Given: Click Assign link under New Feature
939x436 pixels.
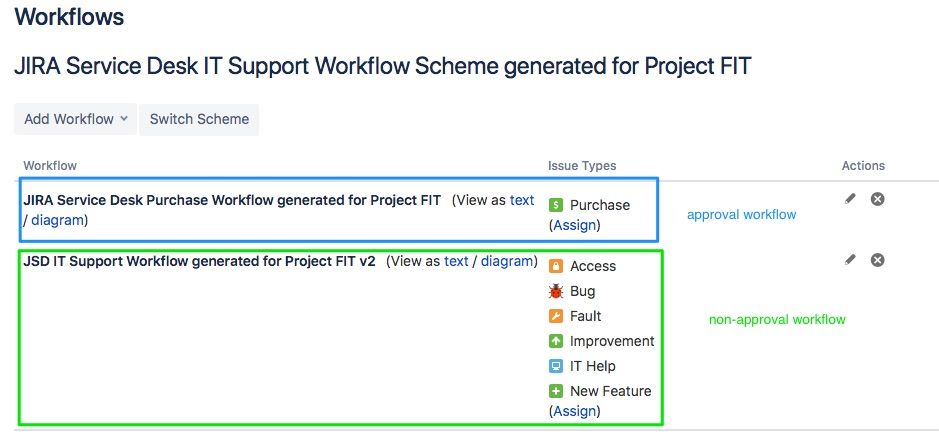Looking at the screenshot, I should [x=574, y=411].
